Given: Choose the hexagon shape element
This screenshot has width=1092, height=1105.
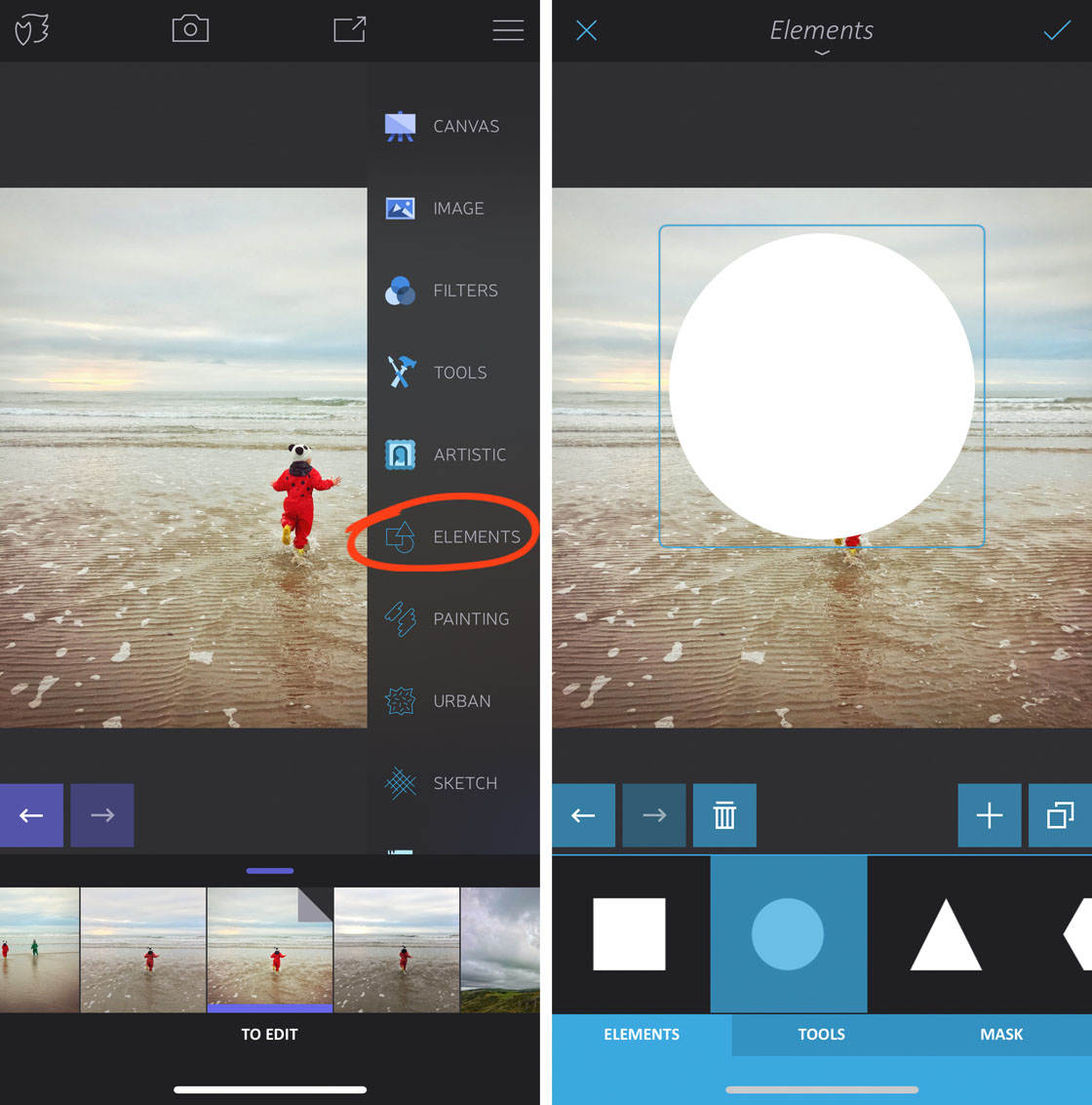Looking at the screenshot, I should [x=1078, y=934].
